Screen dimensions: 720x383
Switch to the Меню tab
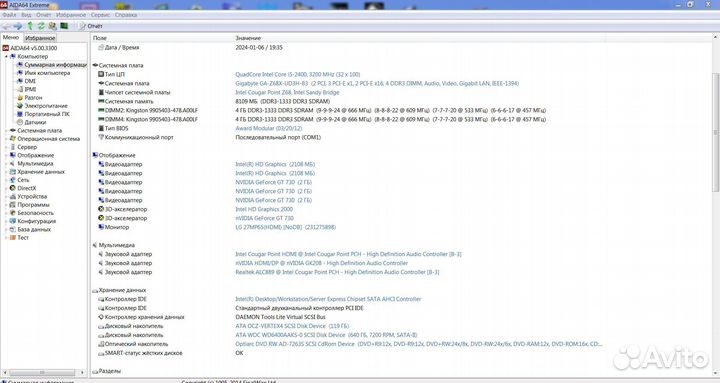pyautogui.click(x=11, y=38)
